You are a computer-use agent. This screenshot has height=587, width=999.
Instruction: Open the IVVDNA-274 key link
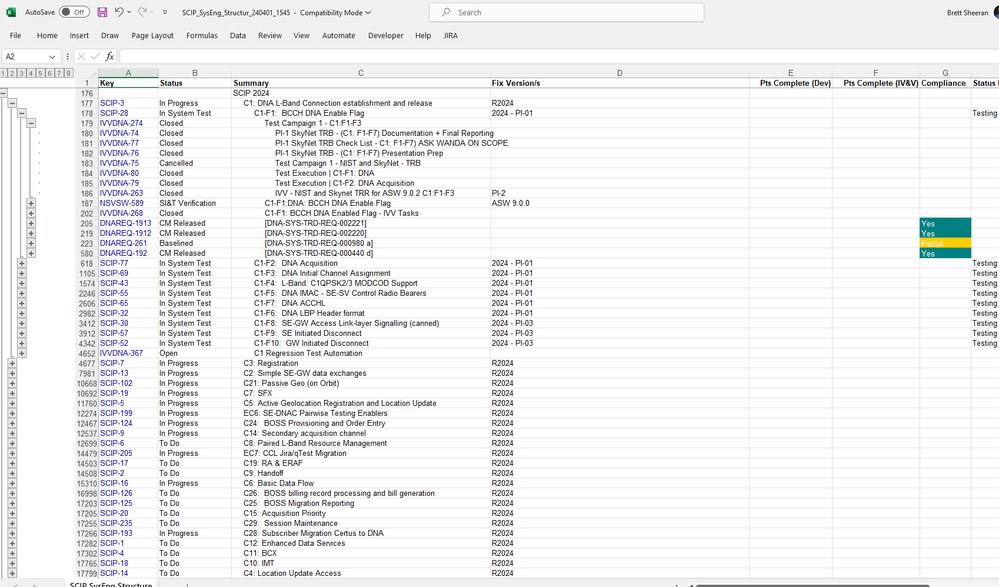point(121,123)
